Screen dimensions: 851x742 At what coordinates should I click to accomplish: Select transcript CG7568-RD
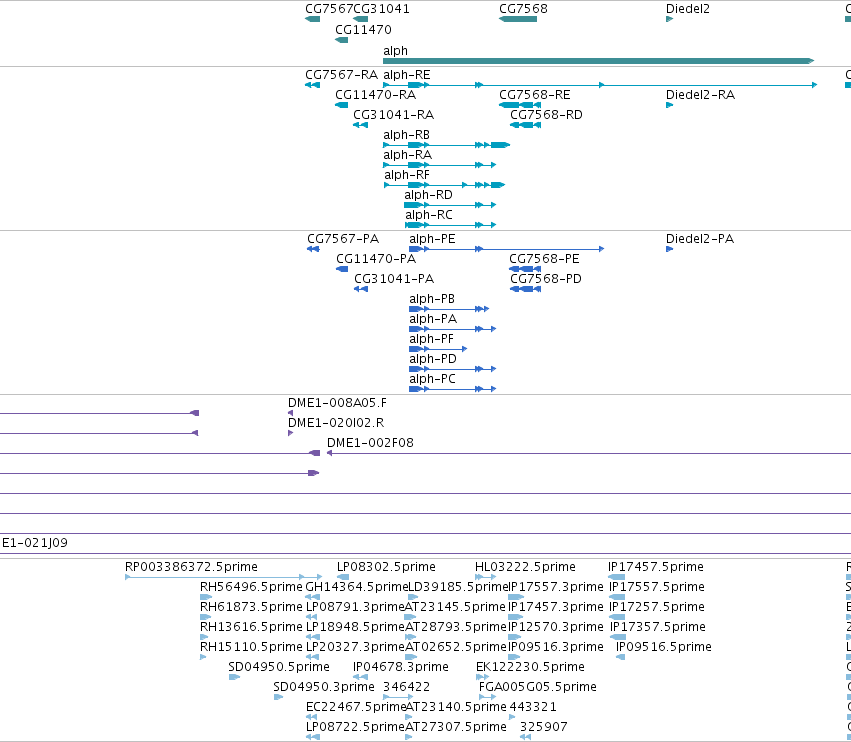point(525,125)
